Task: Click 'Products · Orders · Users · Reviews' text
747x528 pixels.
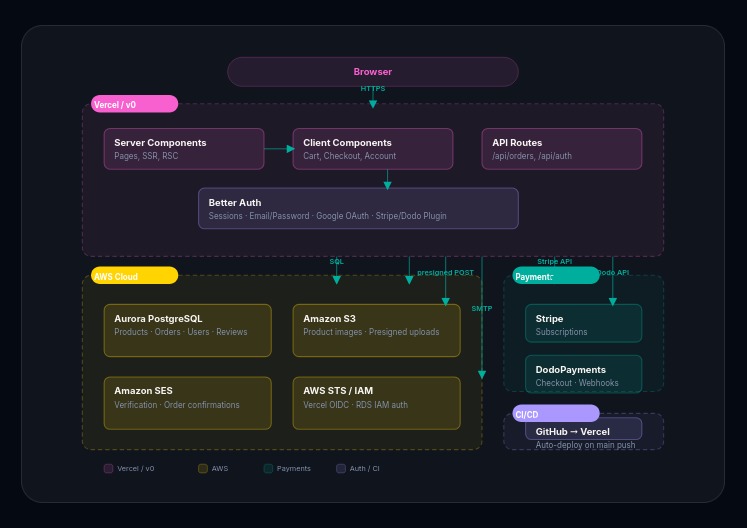Action: (181, 332)
